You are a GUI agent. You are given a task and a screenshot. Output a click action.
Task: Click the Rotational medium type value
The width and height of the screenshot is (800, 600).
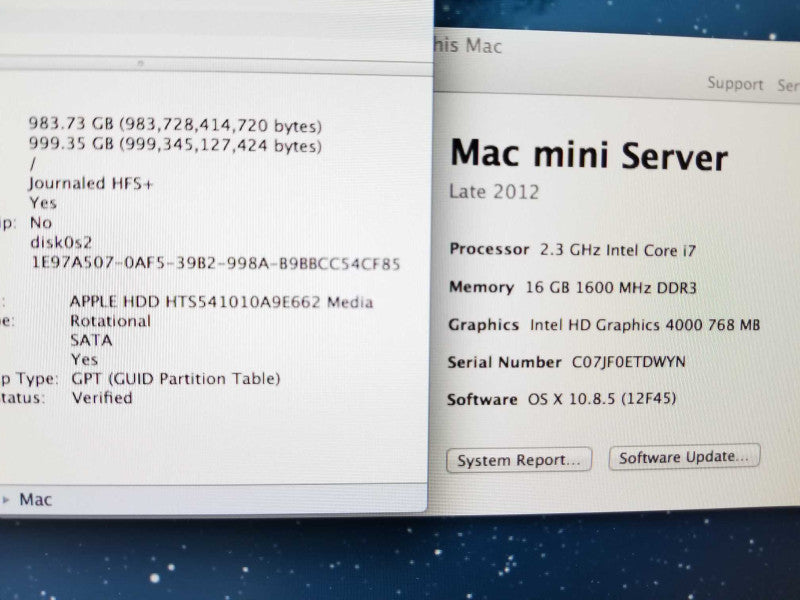click(x=110, y=321)
